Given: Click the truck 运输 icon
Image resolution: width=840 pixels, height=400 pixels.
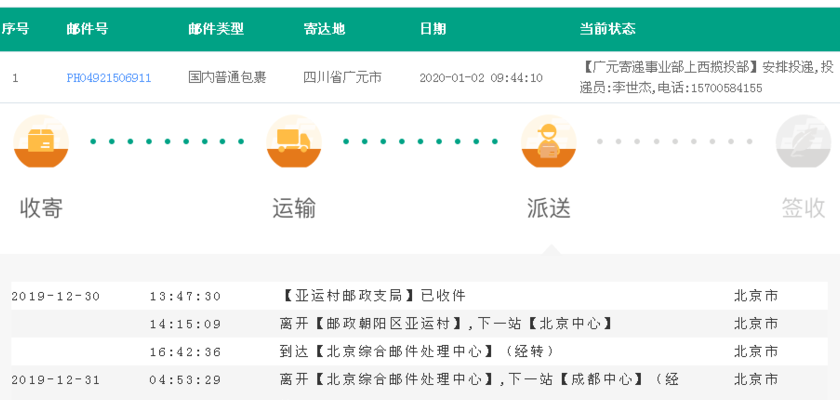Looking at the screenshot, I should (294, 141).
